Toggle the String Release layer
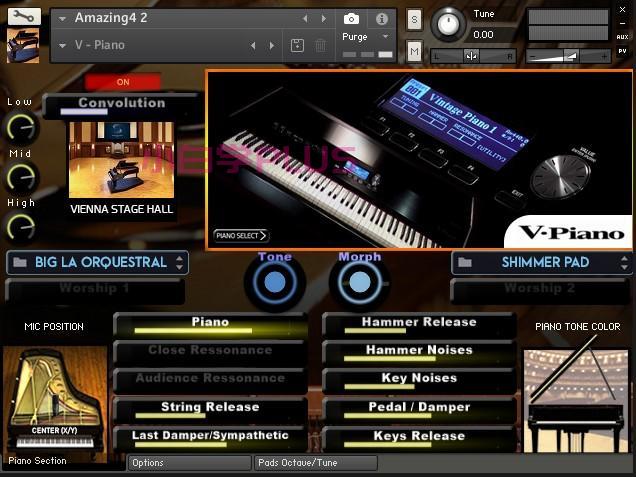This screenshot has width=636, height=477. pos(210,410)
